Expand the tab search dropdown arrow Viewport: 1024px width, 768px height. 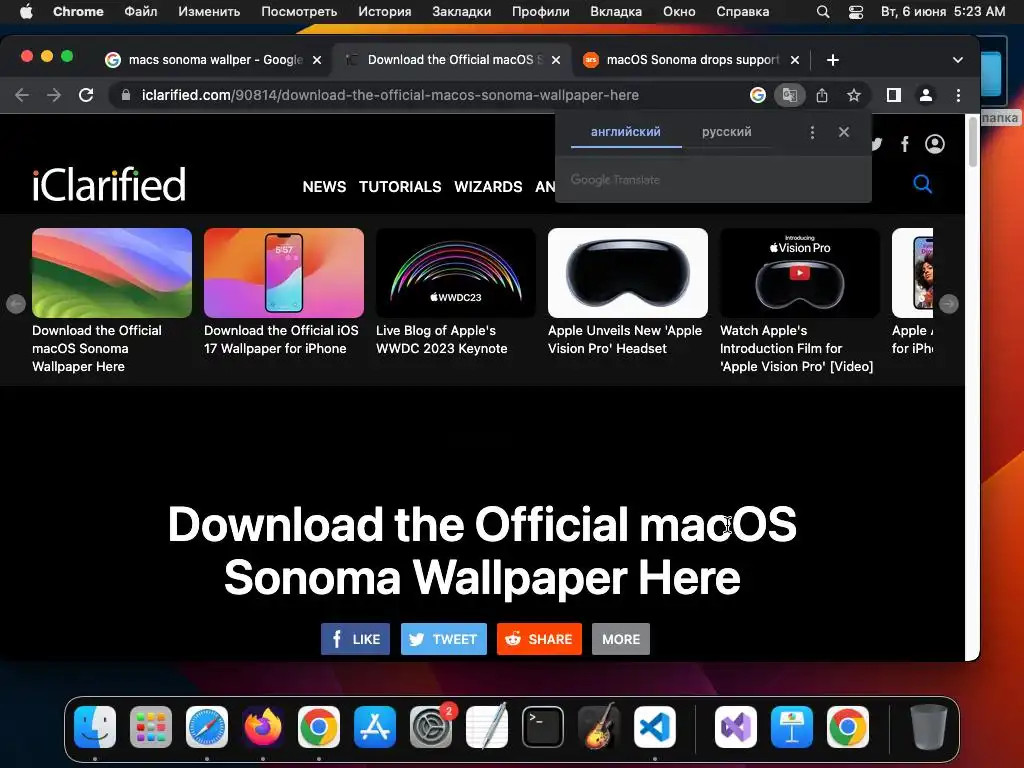(x=957, y=60)
